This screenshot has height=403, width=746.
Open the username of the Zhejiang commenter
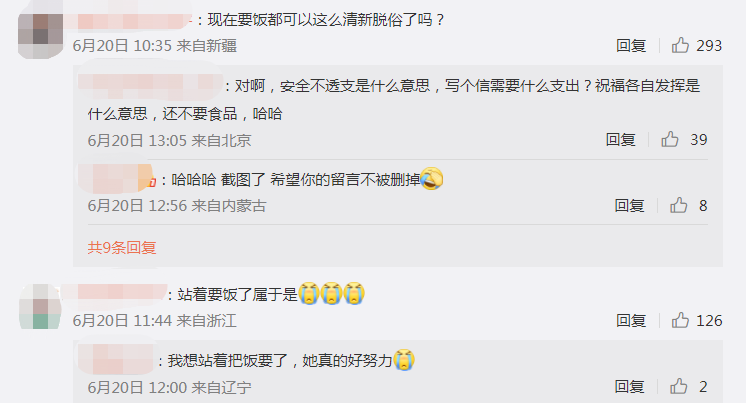(x=119, y=292)
